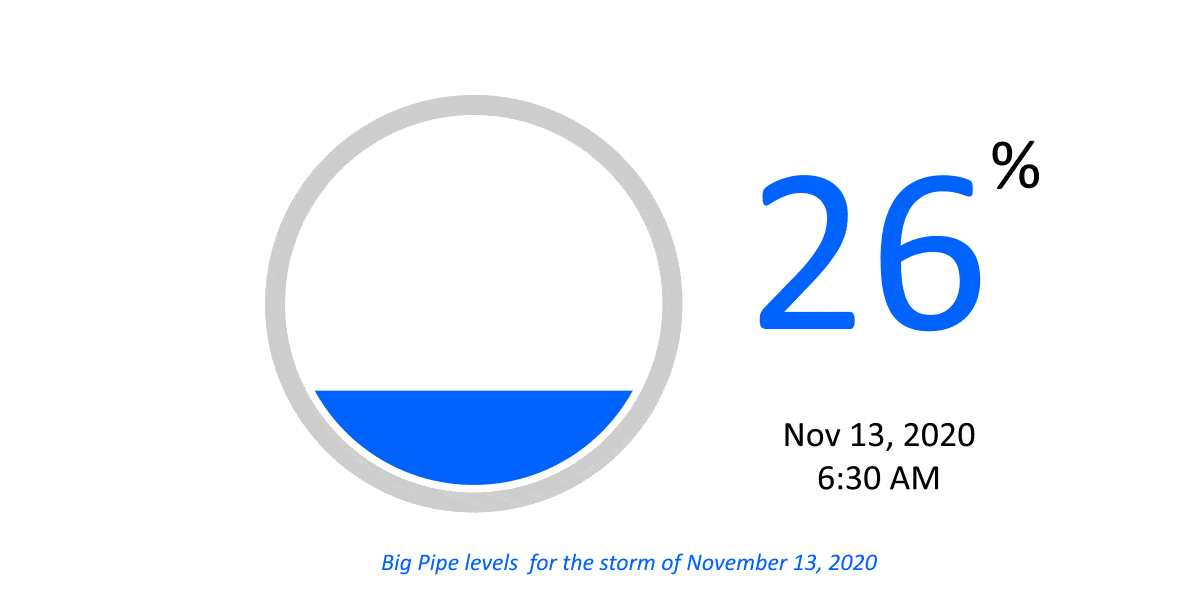Select the black percent symbol

click(x=1015, y=166)
